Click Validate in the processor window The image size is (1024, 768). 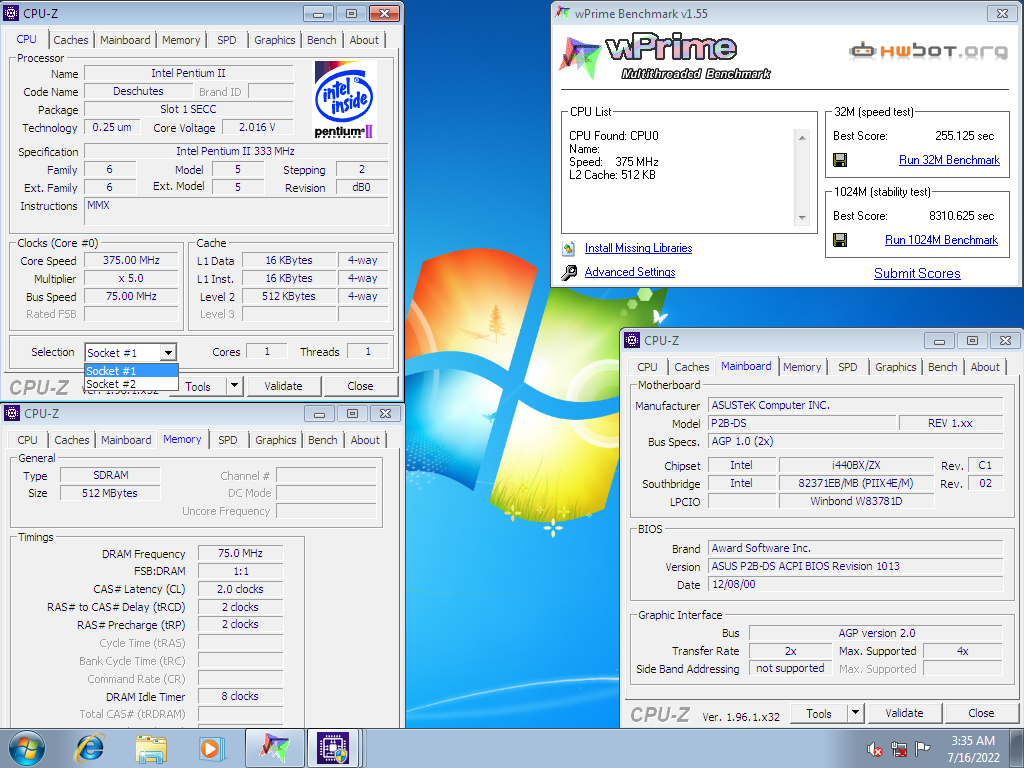tap(283, 386)
